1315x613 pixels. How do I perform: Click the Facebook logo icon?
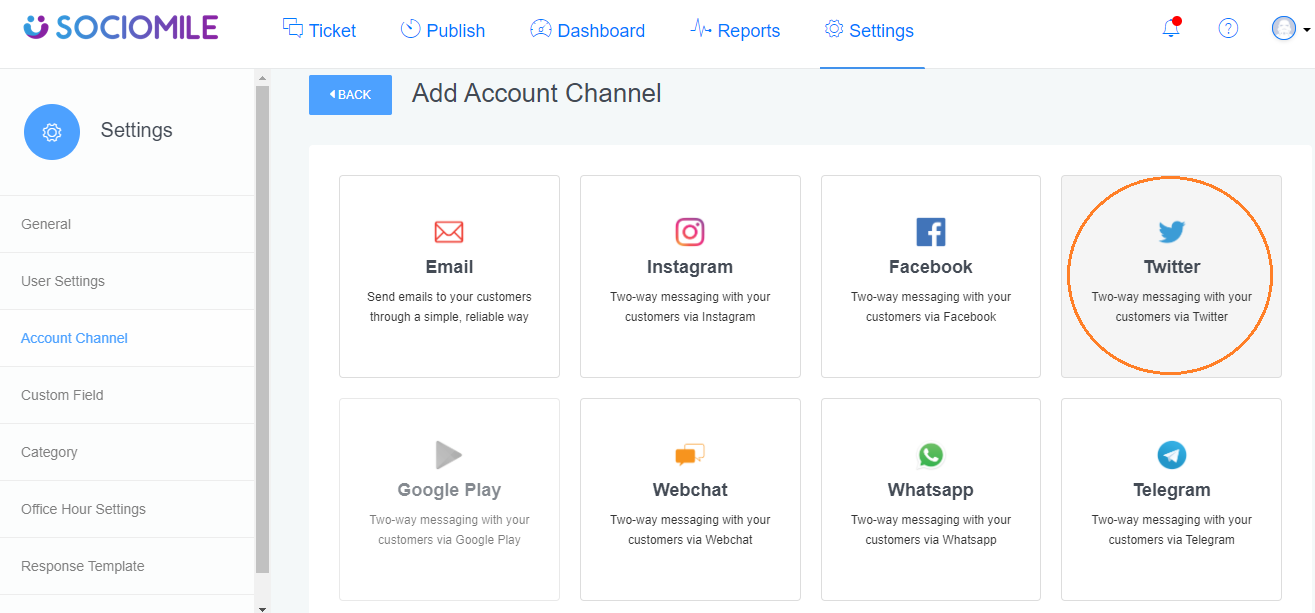[x=931, y=232]
